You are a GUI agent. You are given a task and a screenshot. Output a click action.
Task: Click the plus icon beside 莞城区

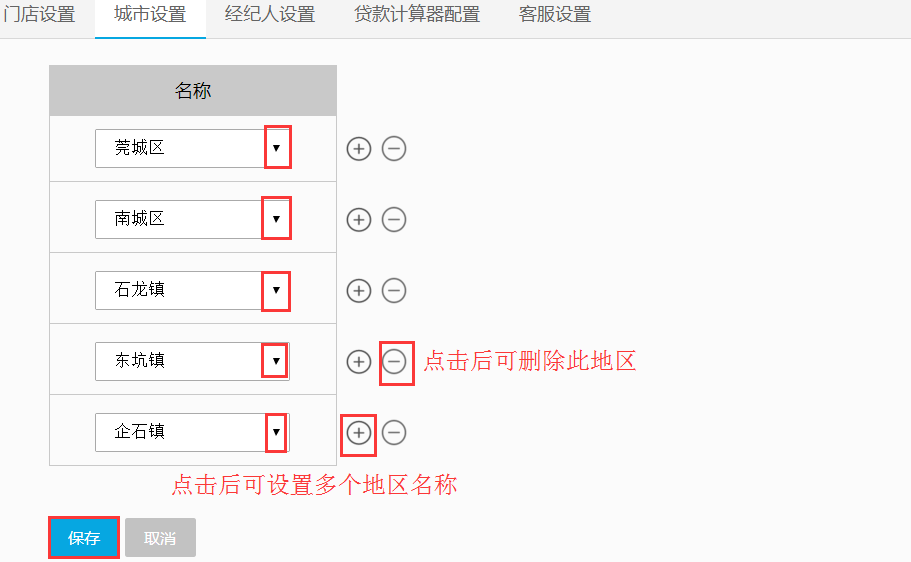(x=358, y=149)
